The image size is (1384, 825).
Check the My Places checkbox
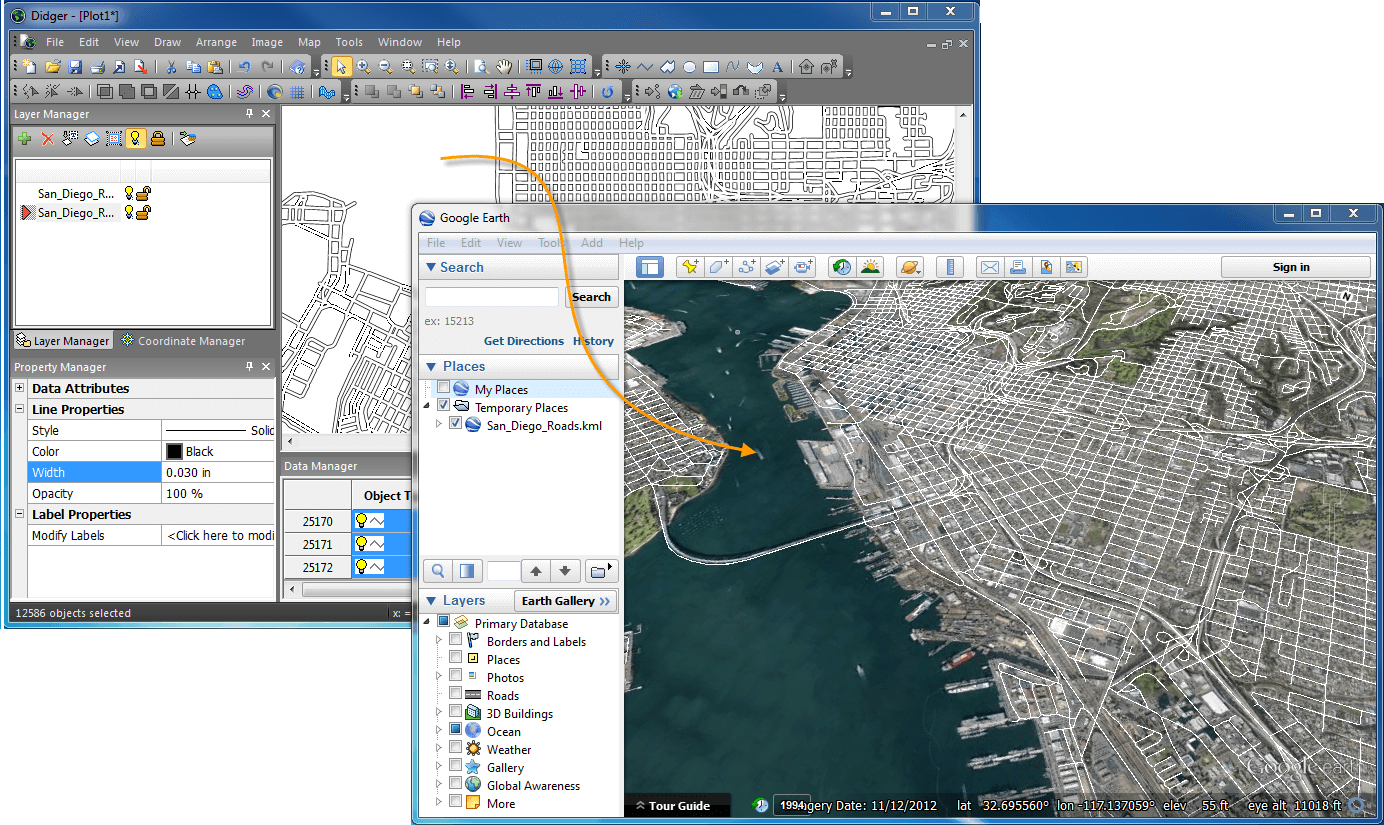pyautogui.click(x=443, y=388)
